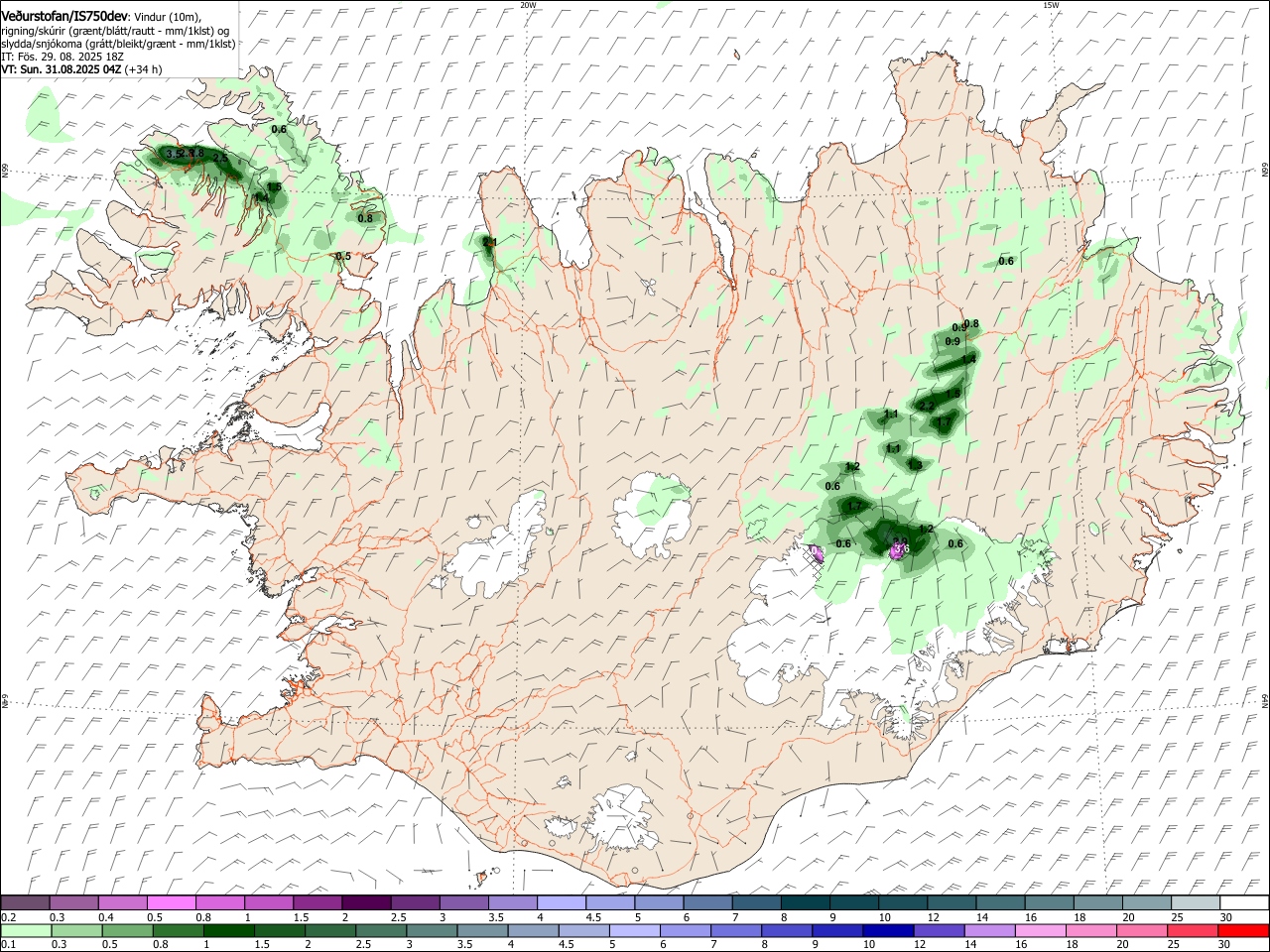Pick the lavender upper swatch between 4 and 4.5
The width and height of the screenshot is (1270, 952).
point(561,902)
